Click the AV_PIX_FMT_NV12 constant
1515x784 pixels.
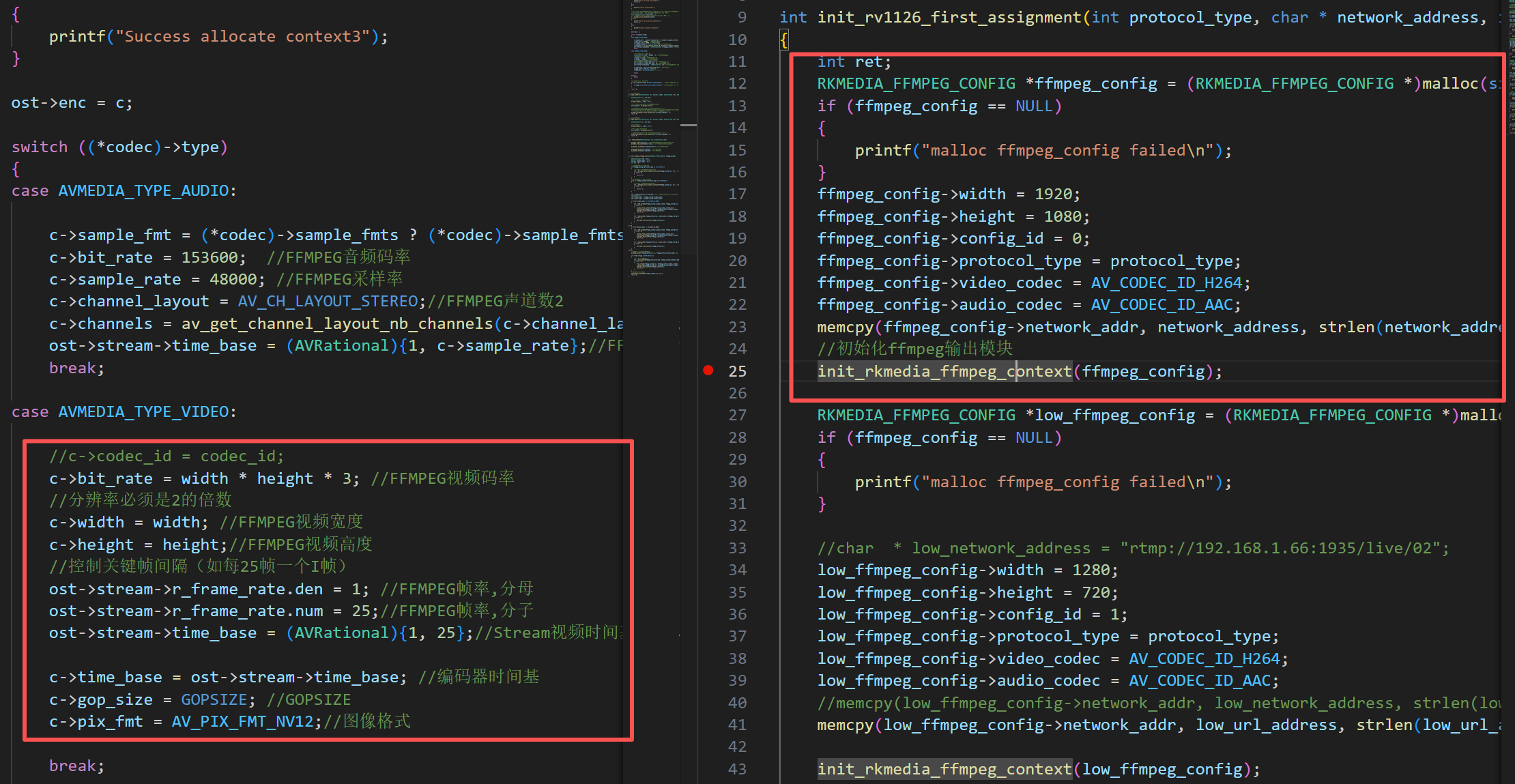tap(242, 721)
